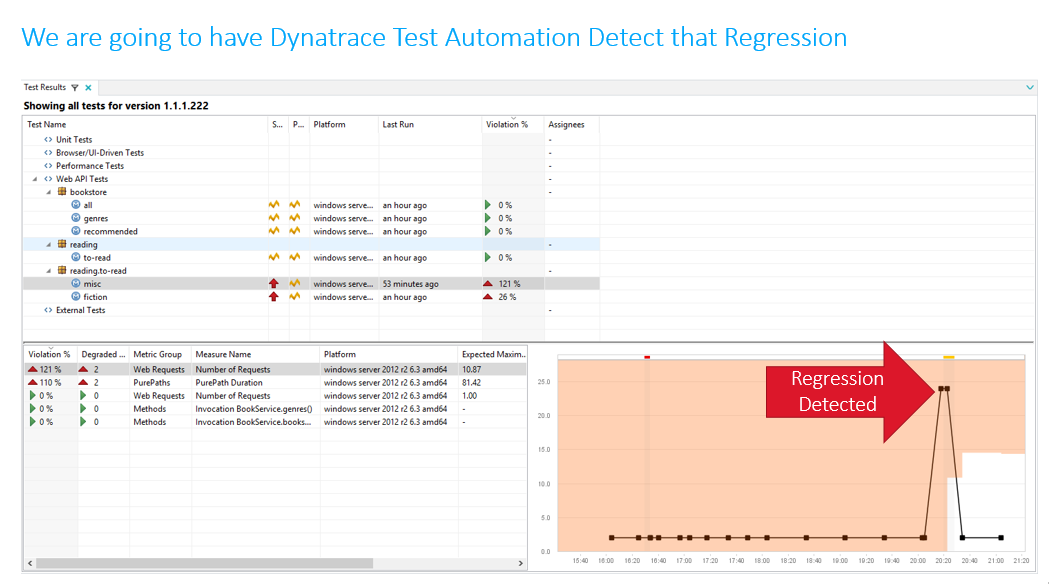Click volatile status icon in to-read row
Screen dimensions: 1049x584
pos(274,257)
